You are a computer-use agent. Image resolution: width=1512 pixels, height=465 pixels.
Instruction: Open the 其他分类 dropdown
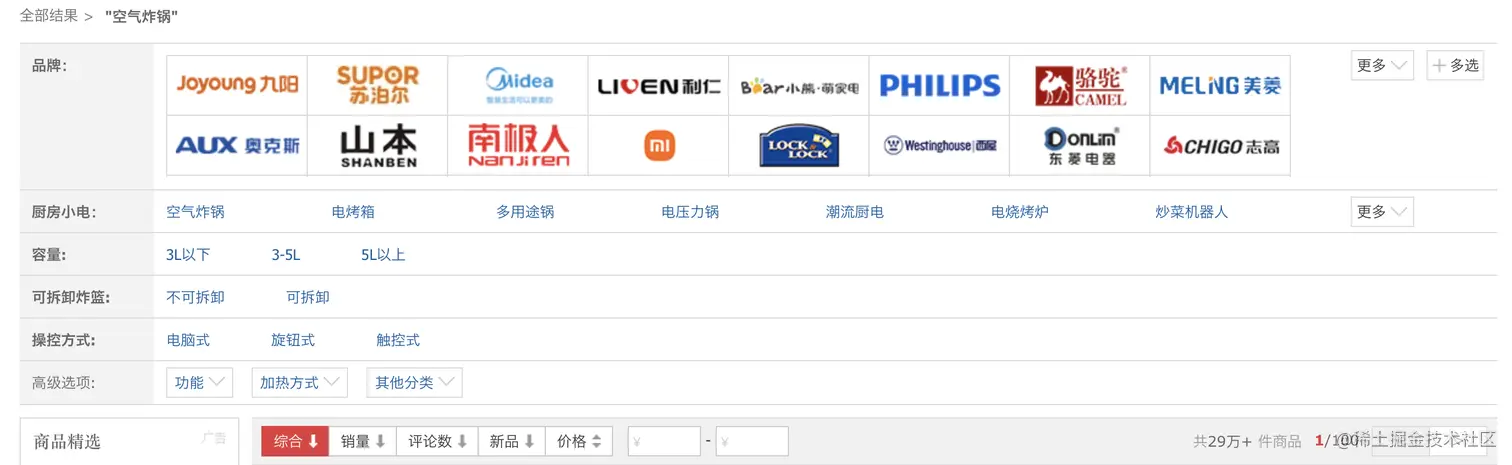pyautogui.click(x=414, y=382)
